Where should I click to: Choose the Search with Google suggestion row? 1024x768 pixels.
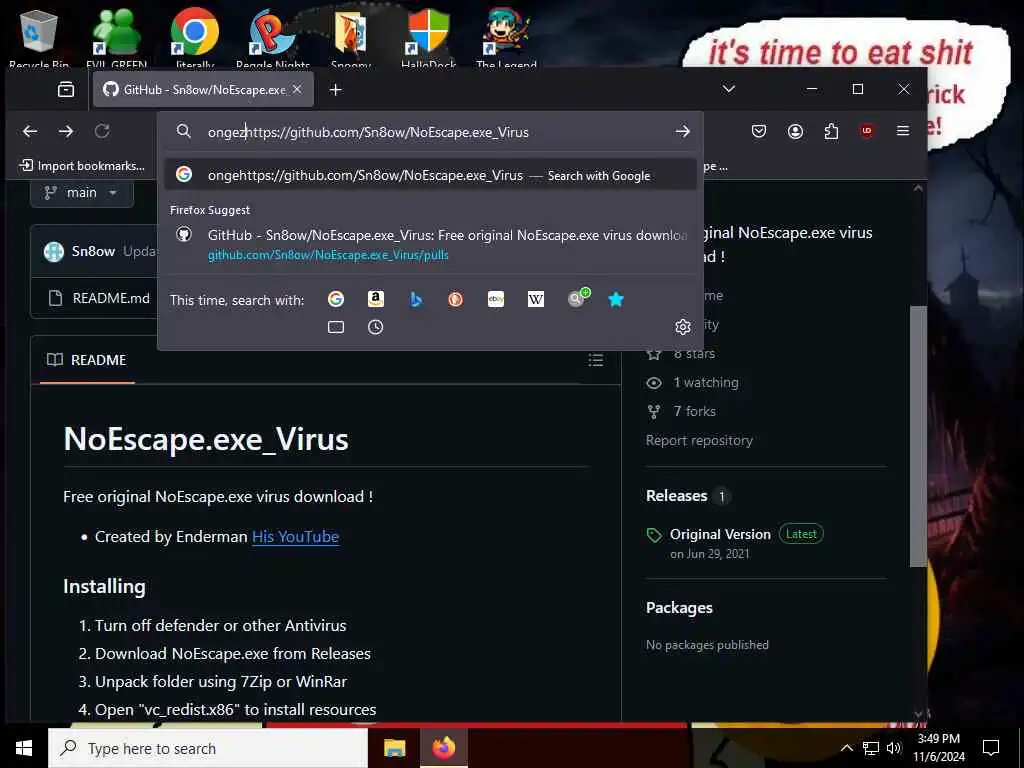pyautogui.click(x=430, y=175)
